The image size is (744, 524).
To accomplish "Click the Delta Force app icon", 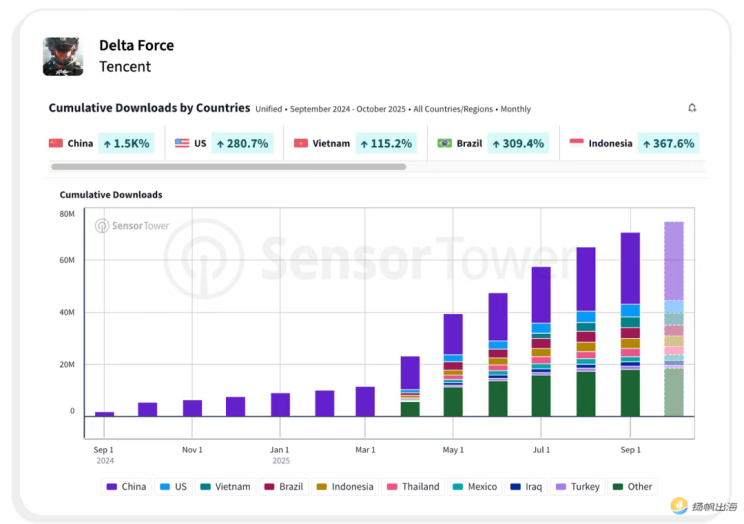I will (x=63, y=56).
